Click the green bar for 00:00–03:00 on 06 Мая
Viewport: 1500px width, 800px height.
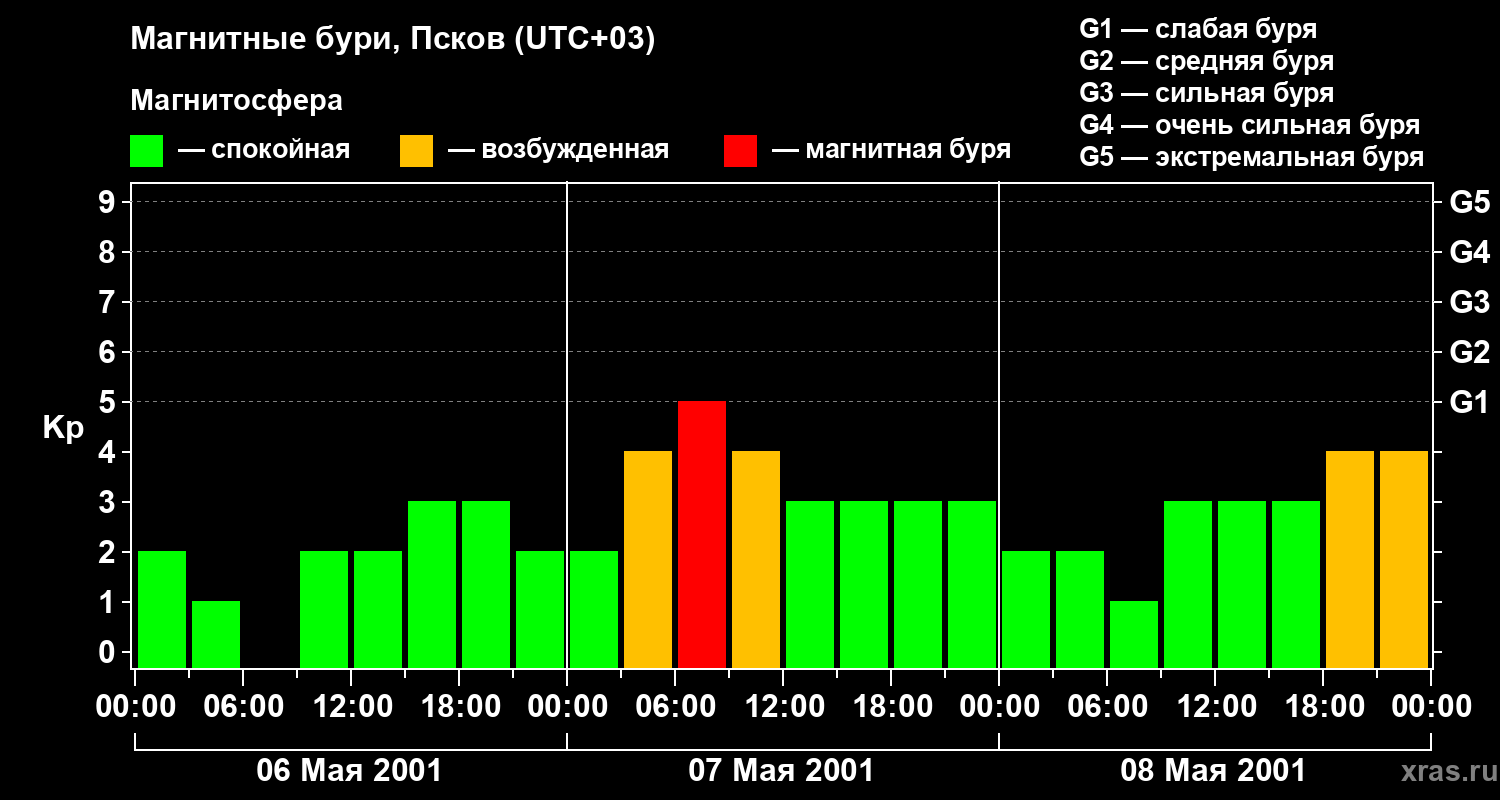pyautogui.click(x=162, y=609)
